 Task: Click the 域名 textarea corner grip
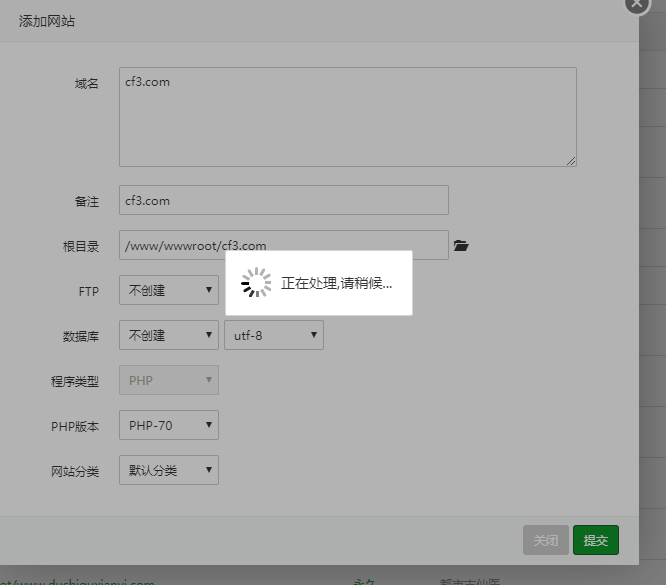coord(571,161)
